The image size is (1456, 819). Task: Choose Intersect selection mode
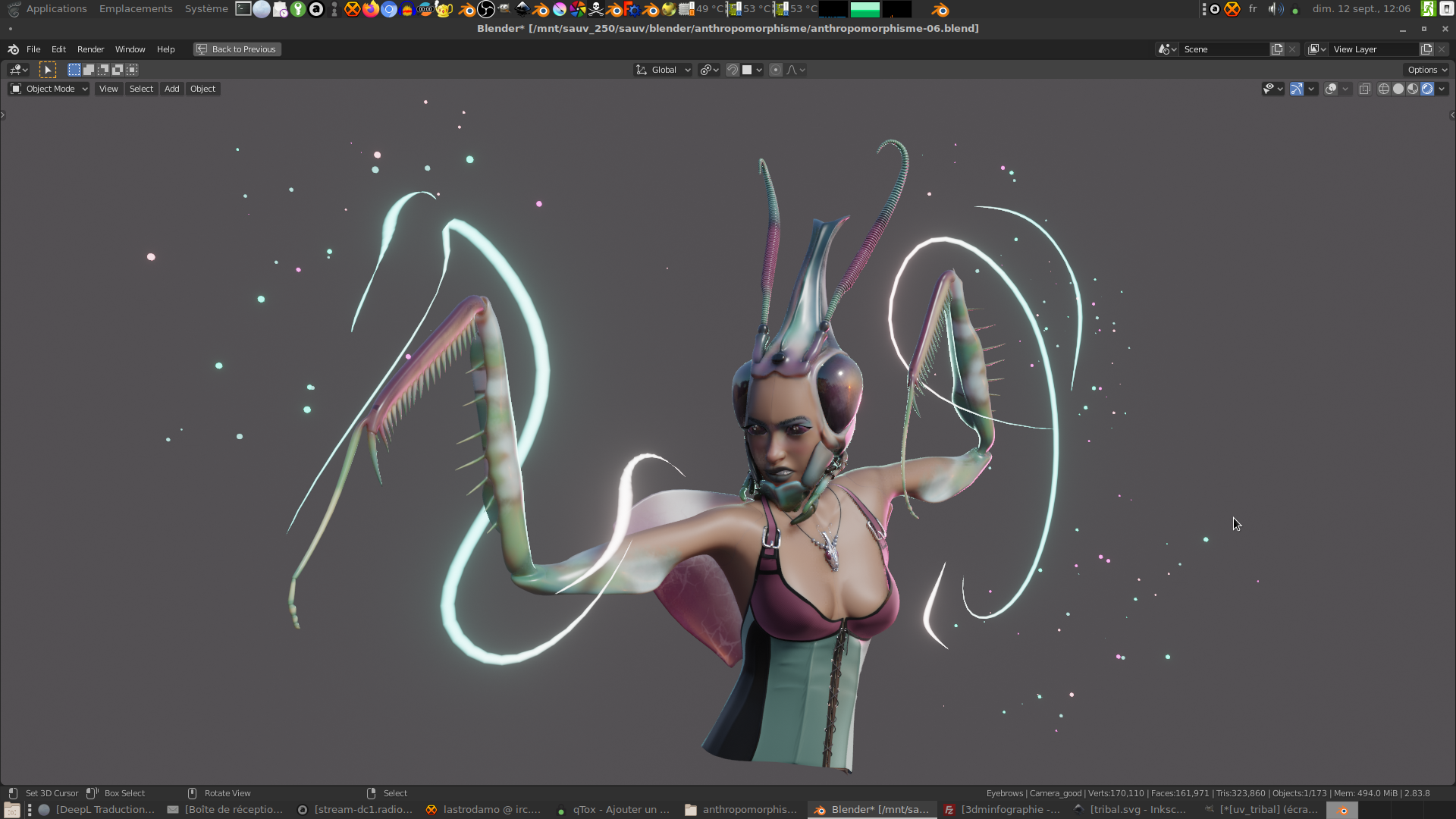132,70
